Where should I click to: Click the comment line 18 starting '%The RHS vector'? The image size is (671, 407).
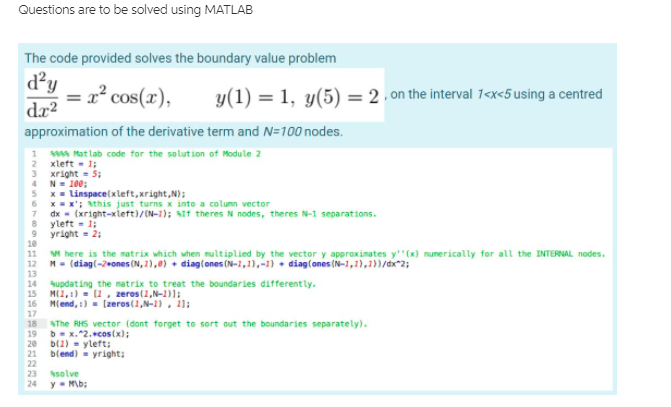(x=209, y=324)
